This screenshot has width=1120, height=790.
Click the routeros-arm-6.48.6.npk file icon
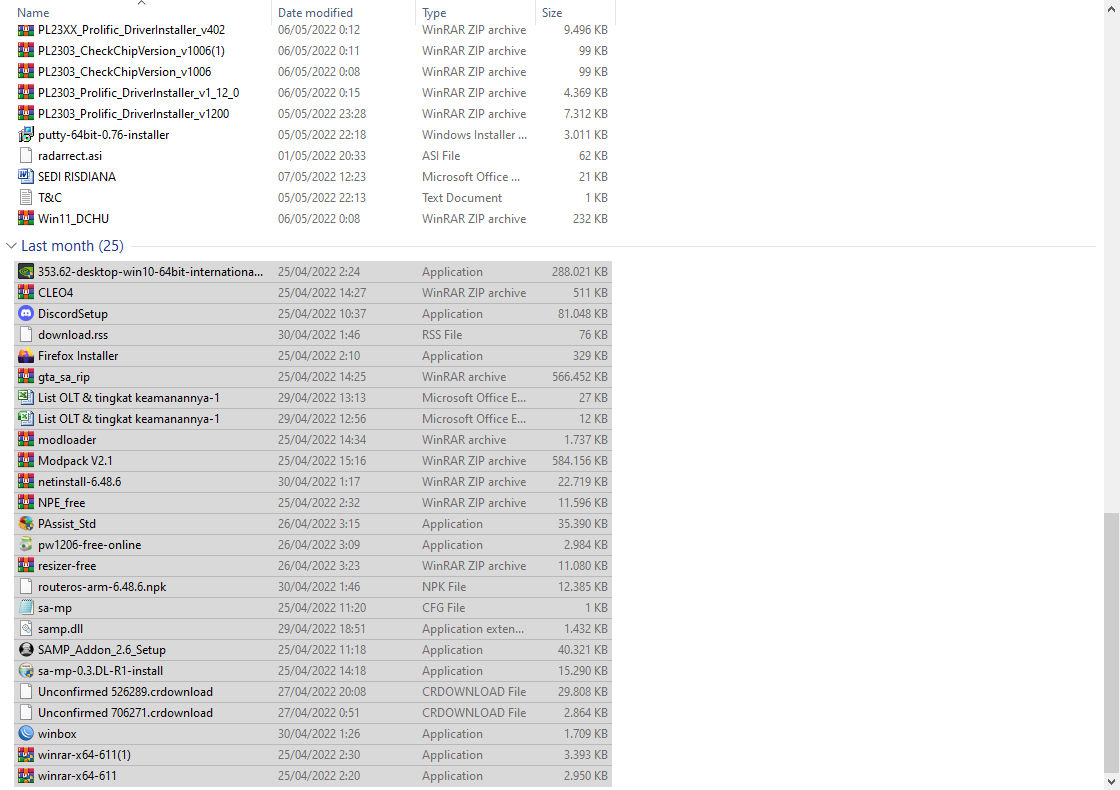pos(26,587)
